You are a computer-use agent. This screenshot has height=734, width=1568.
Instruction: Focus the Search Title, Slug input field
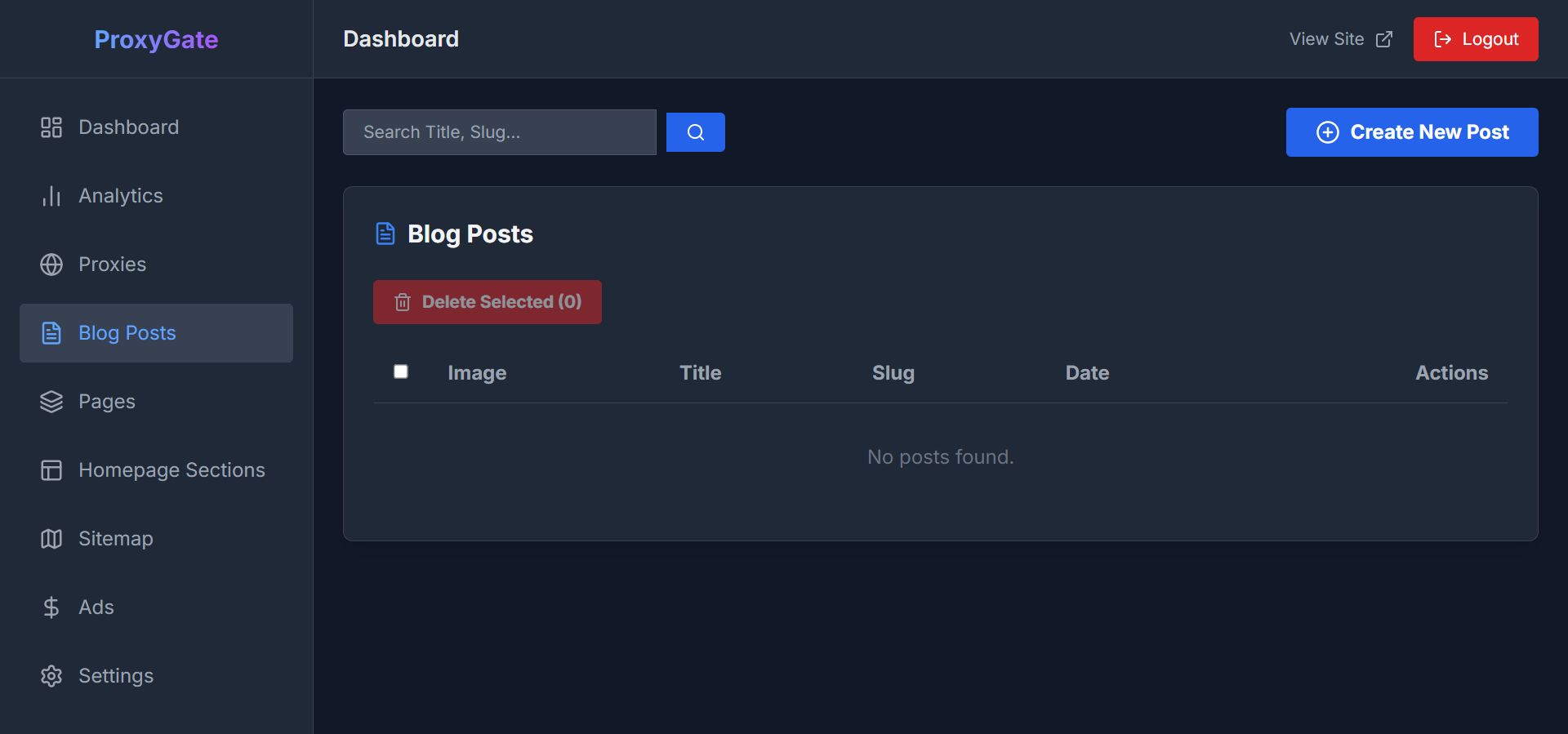click(x=499, y=132)
